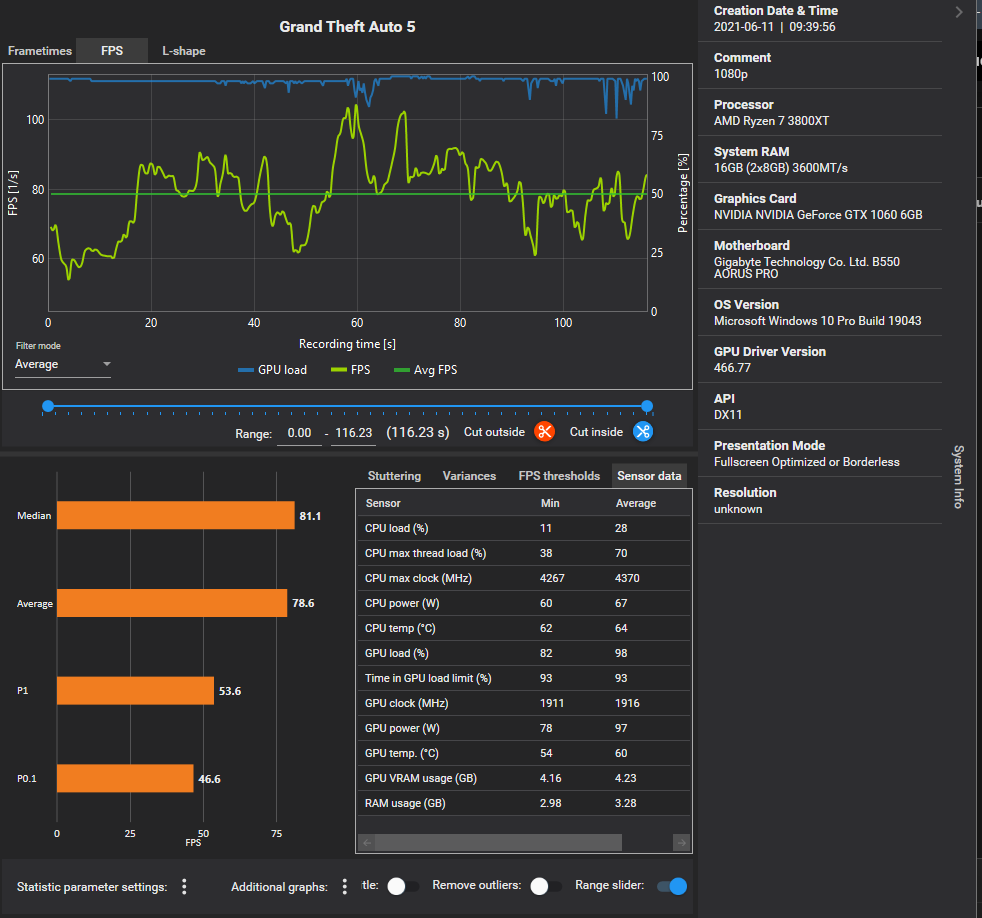Viewport: 982px width, 918px height.
Task: Switch to the Frametimes tab
Action: click(39, 51)
